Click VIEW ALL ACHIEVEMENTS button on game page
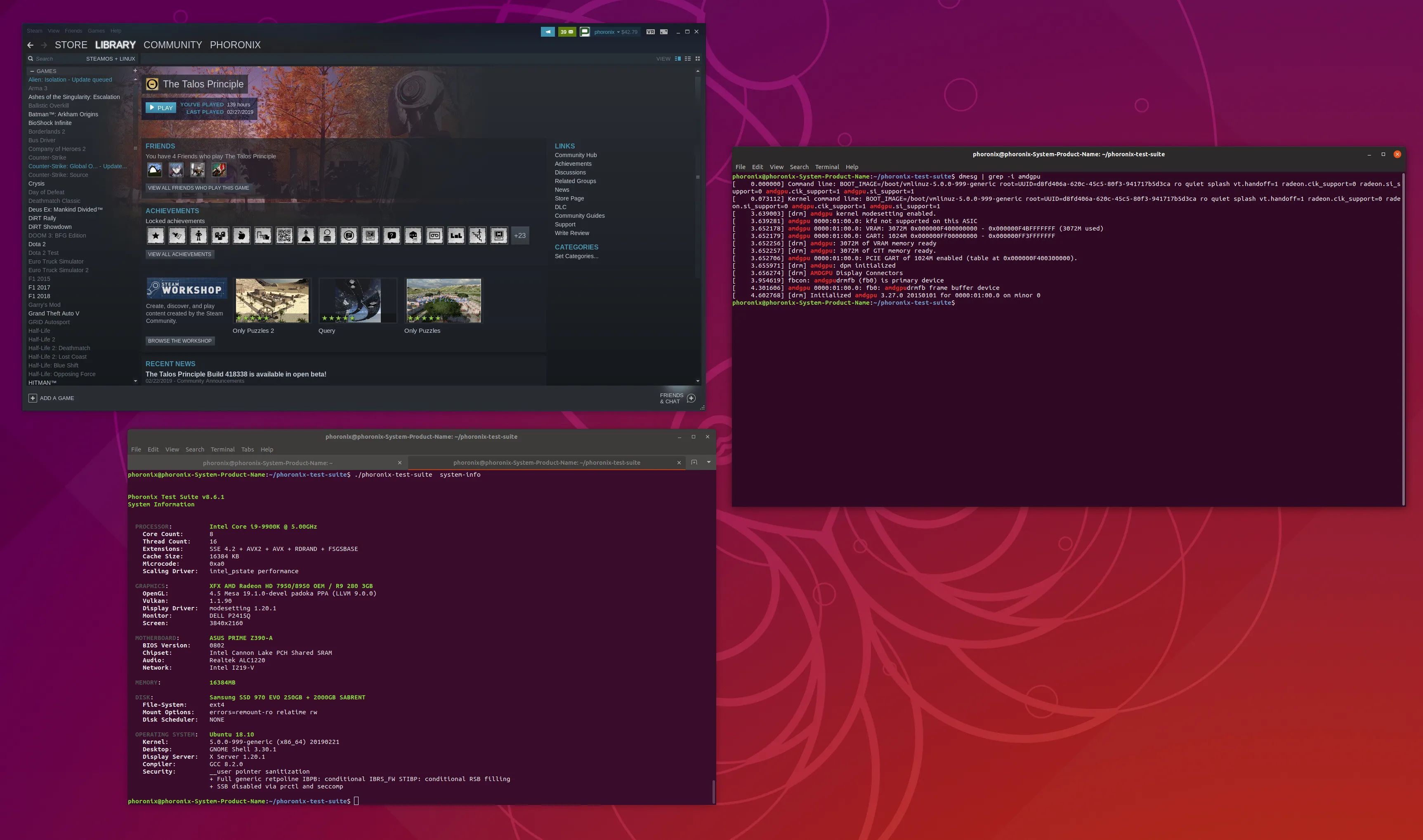The height and width of the screenshot is (840, 1423). [x=179, y=254]
